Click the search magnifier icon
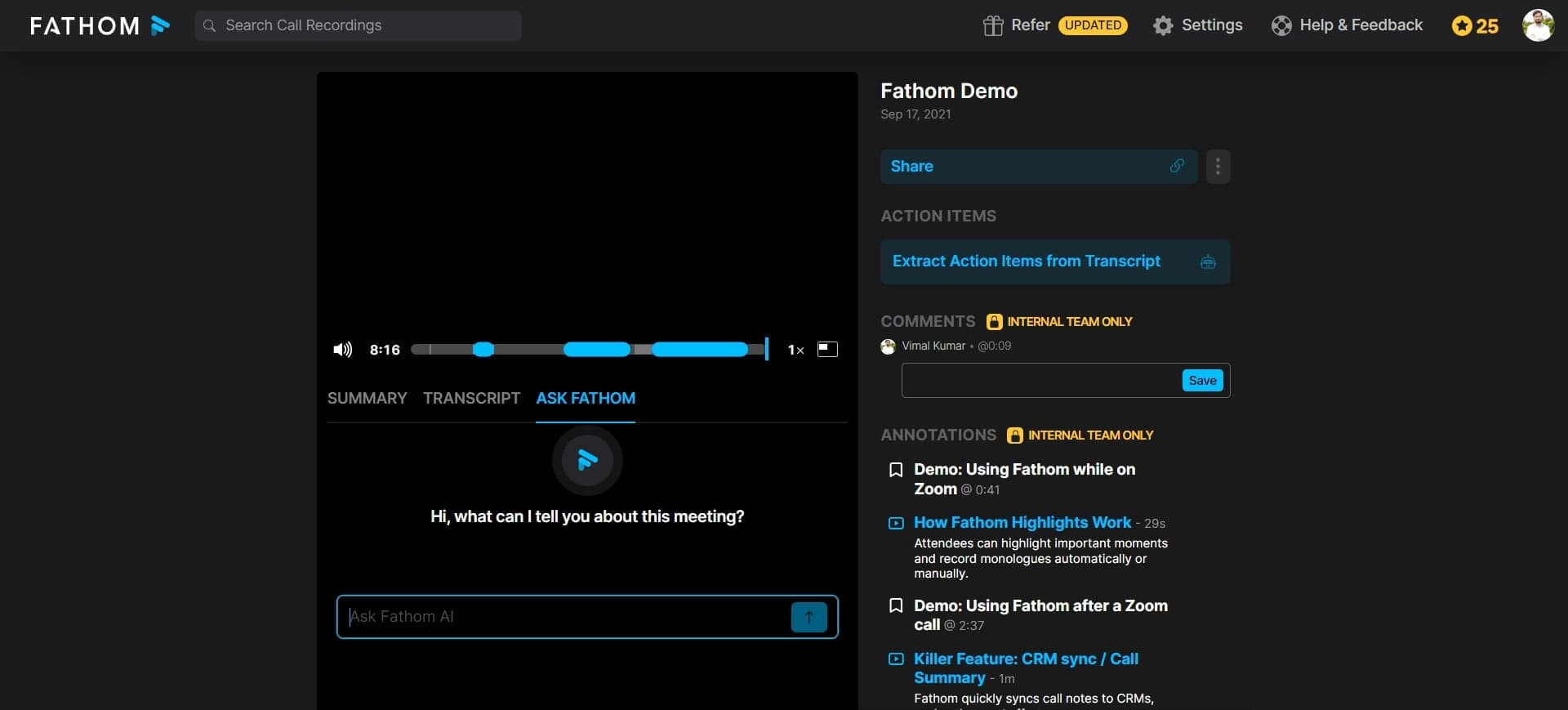Screen dimensions: 1568x710 [209, 25]
